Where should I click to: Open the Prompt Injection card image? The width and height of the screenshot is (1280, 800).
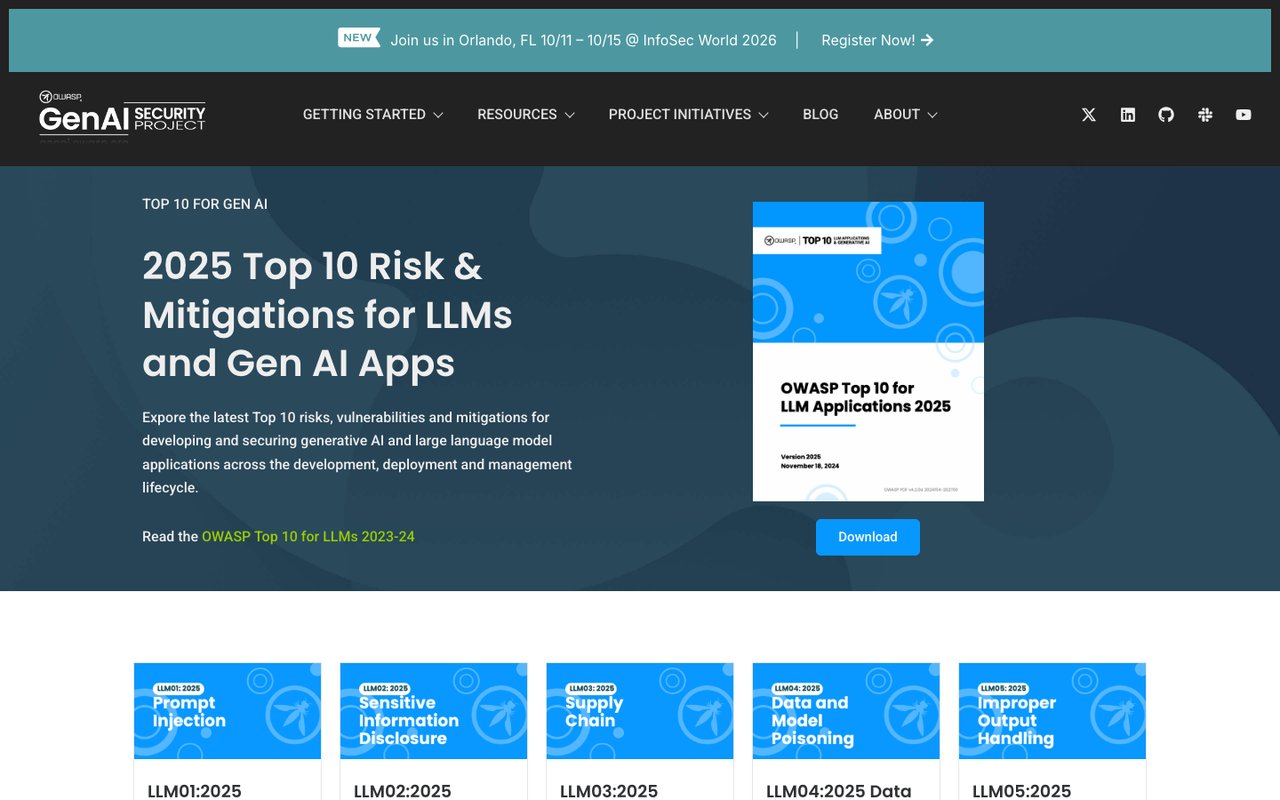click(x=228, y=711)
